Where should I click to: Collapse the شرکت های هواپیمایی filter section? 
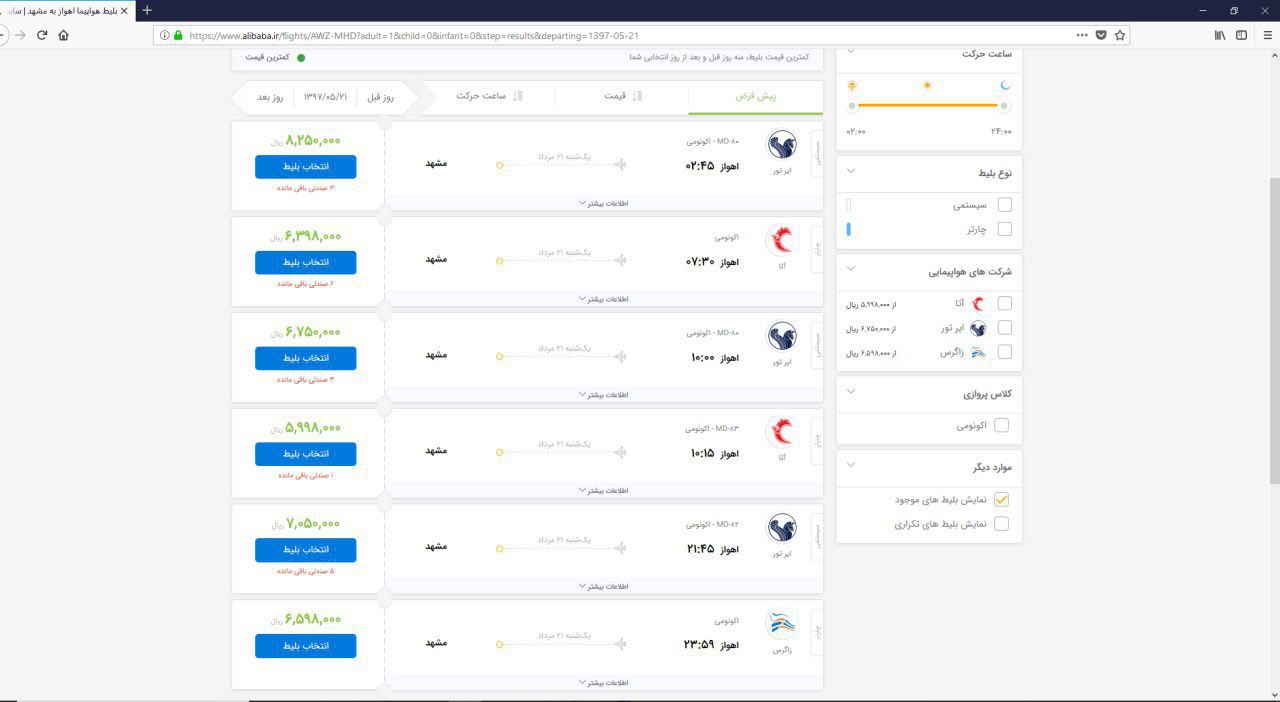click(x=851, y=269)
